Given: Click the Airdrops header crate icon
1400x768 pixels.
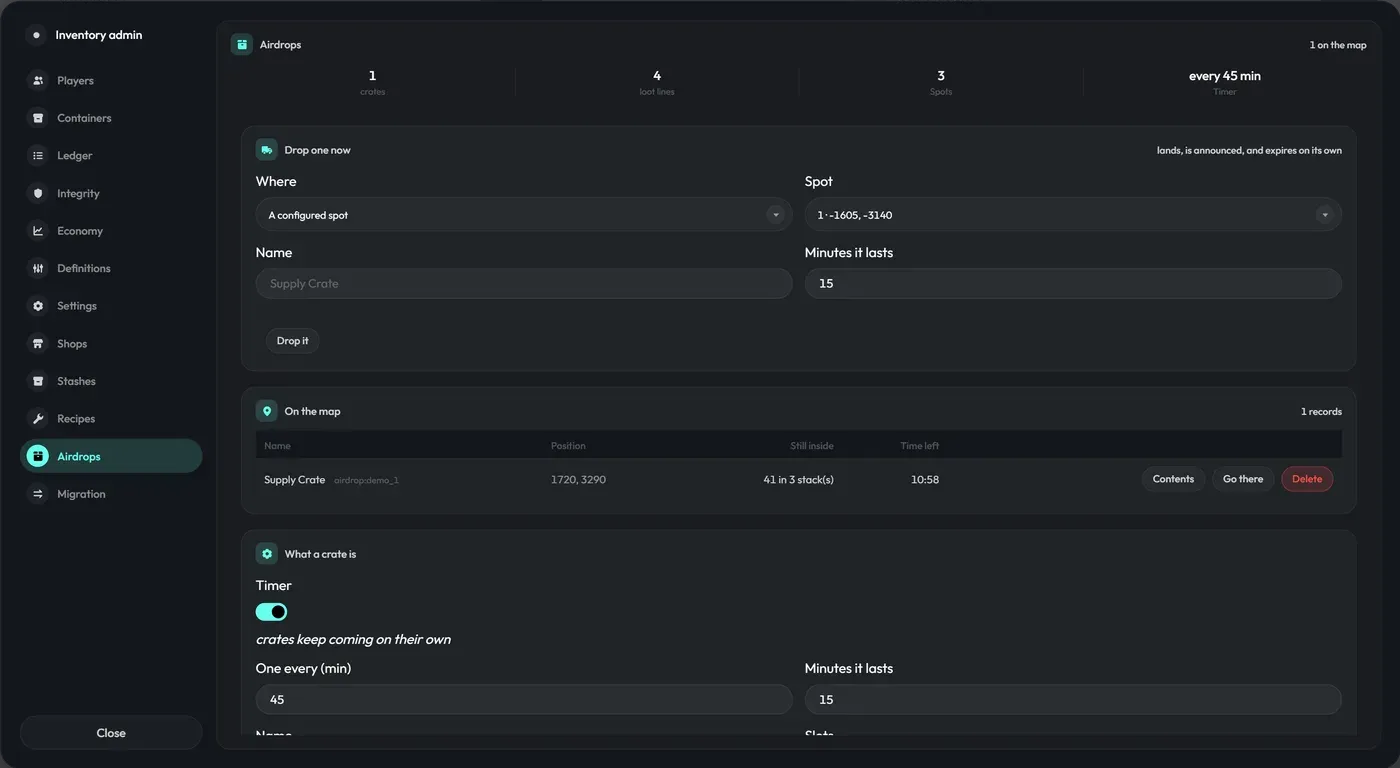Looking at the screenshot, I should click(242, 45).
